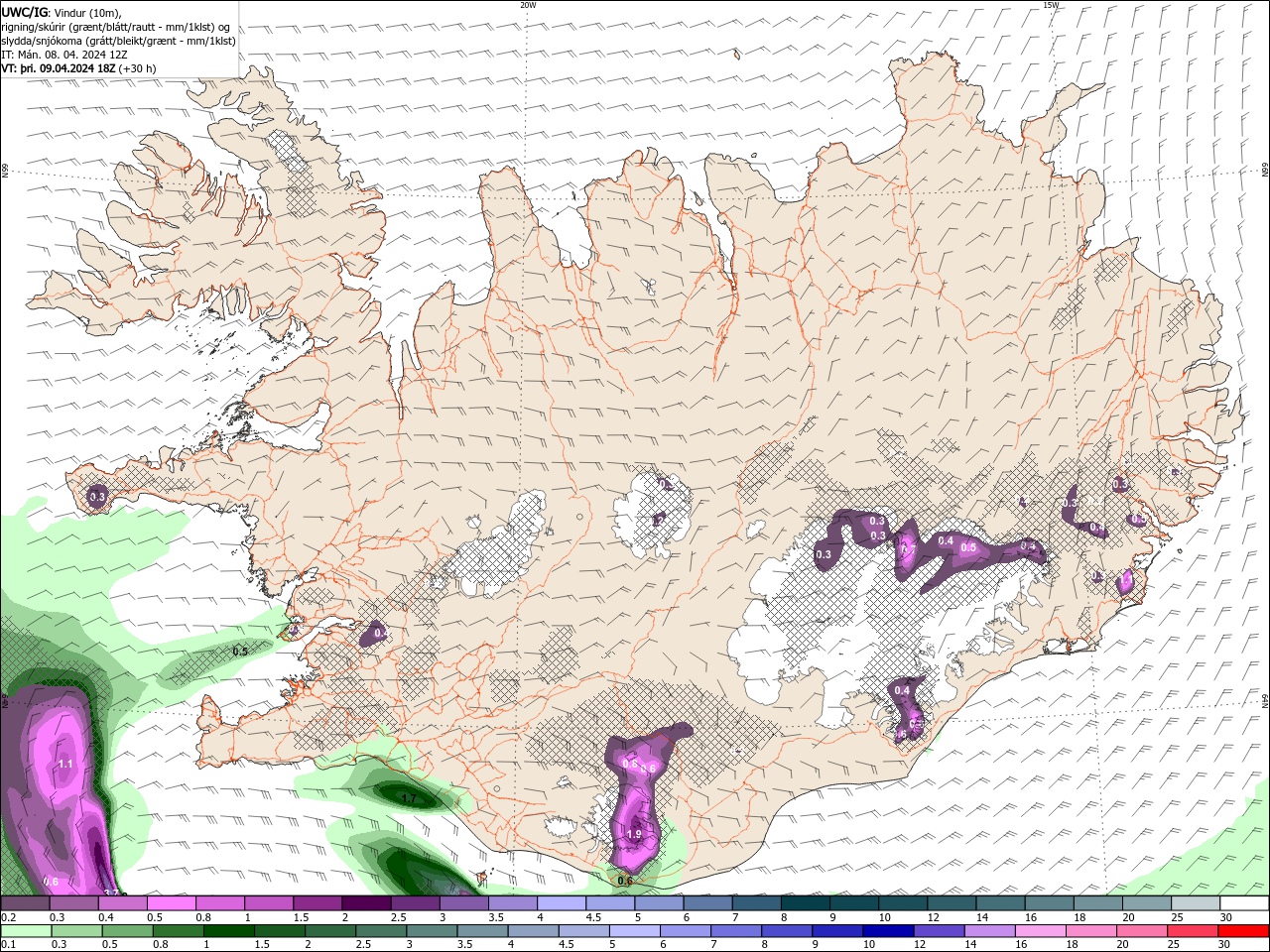1270x952 pixels.
Task: Click the bright pink swatch labelled 0.5 in upper scale
Action: coord(171,903)
